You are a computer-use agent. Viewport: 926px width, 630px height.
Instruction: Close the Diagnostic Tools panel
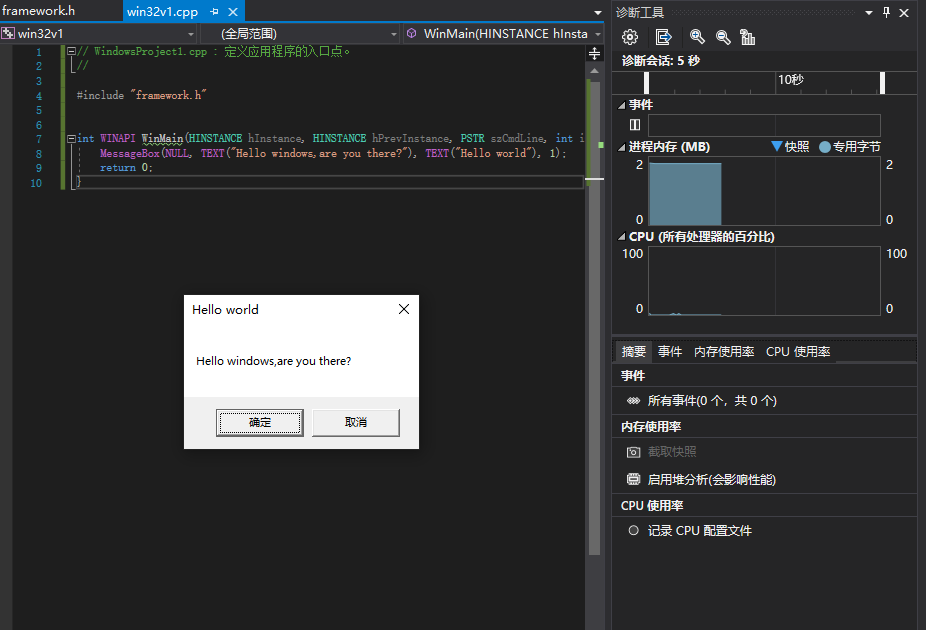[904, 12]
